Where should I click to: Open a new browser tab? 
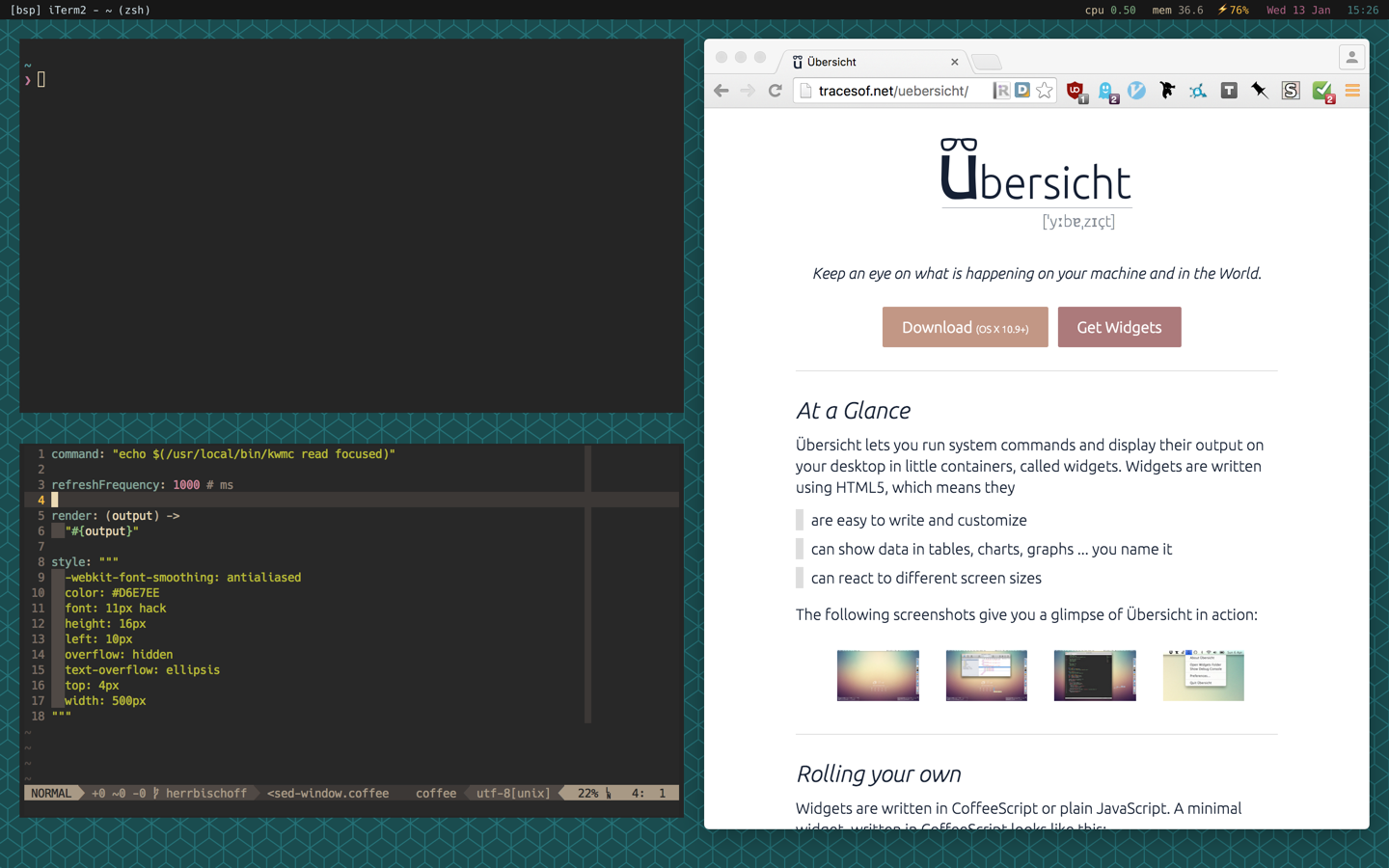(986, 63)
